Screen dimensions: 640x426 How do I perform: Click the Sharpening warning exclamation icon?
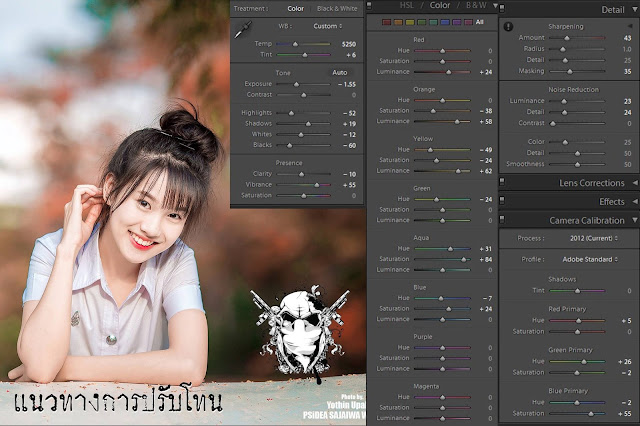pyautogui.click(x=508, y=27)
